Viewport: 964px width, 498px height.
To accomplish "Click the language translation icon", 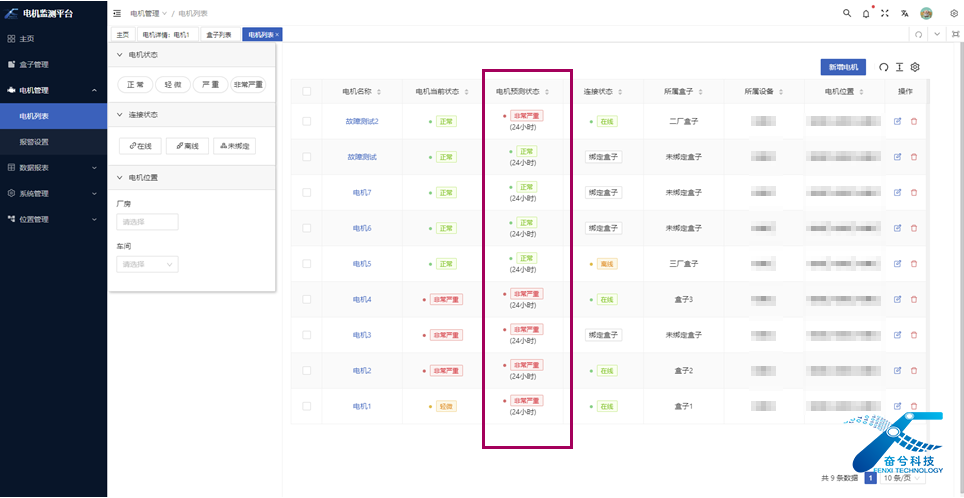I will pyautogui.click(x=904, y=13).
